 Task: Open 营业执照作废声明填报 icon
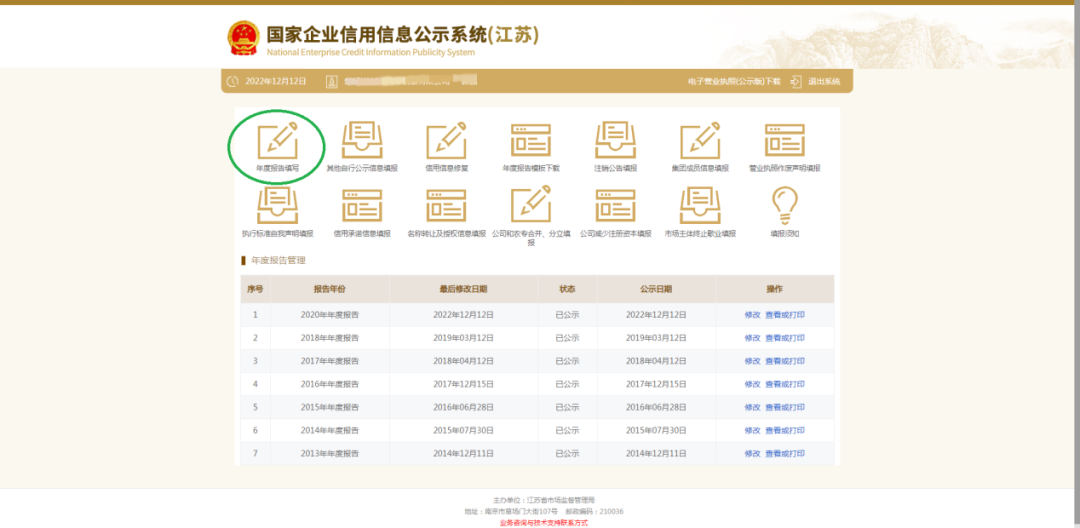point(784,141)
